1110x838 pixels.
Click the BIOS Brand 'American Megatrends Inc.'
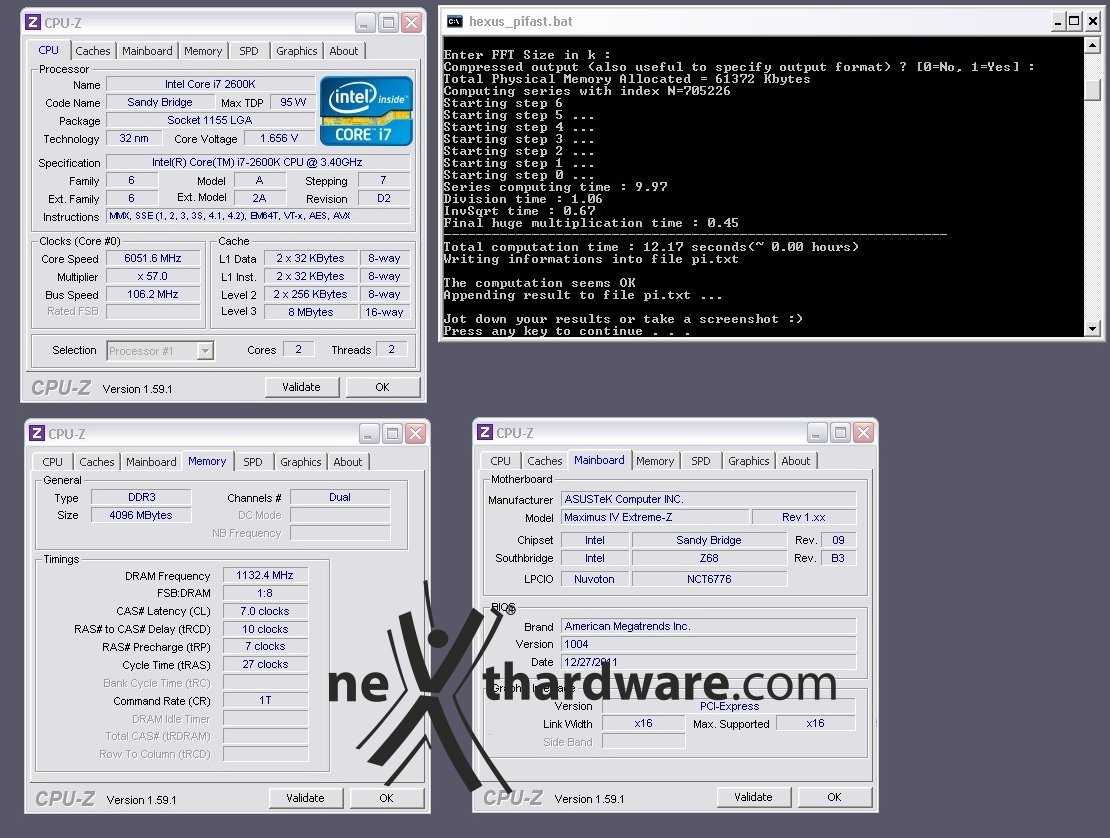pyautogui.click(x=709, y=626)
